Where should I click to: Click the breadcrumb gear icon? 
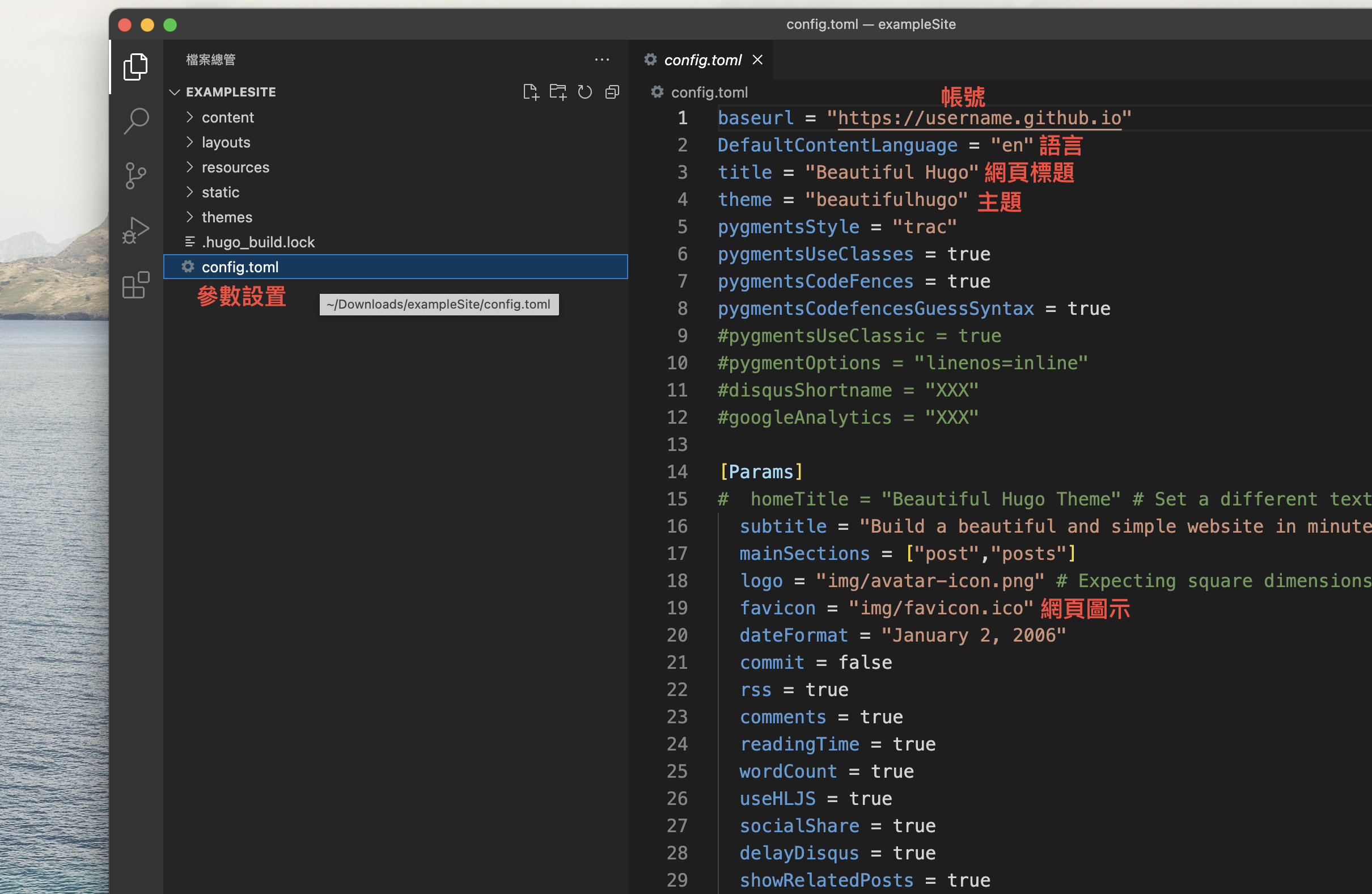pos(657,92)
